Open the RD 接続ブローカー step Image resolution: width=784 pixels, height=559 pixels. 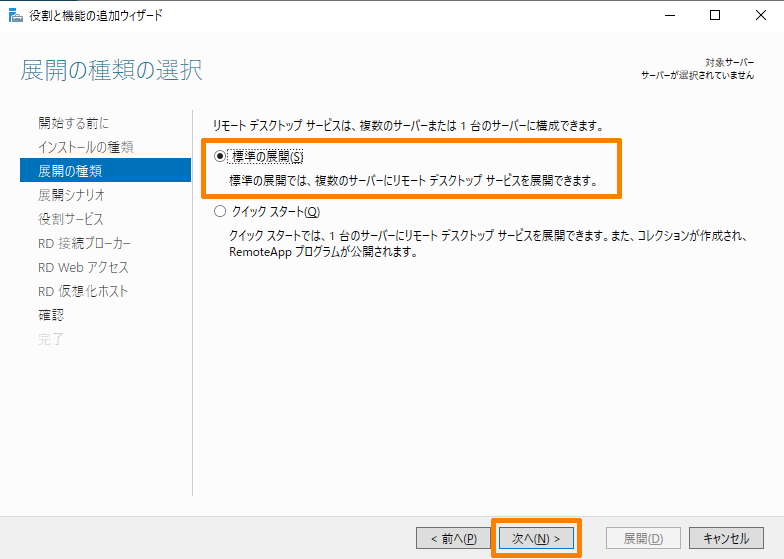(x=84, y=243)
